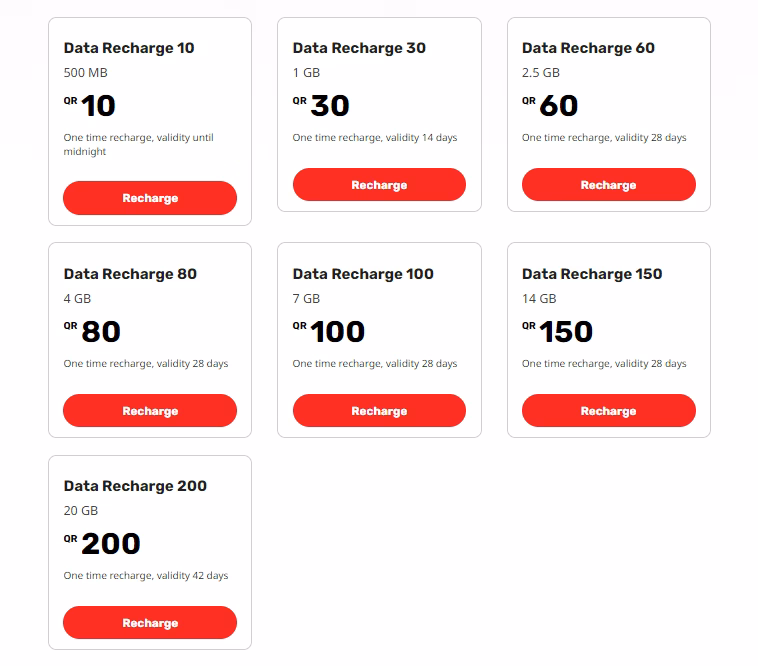Tap Recharge on the 14 GB plan
The image size is (758, 666).
point(608,411)
